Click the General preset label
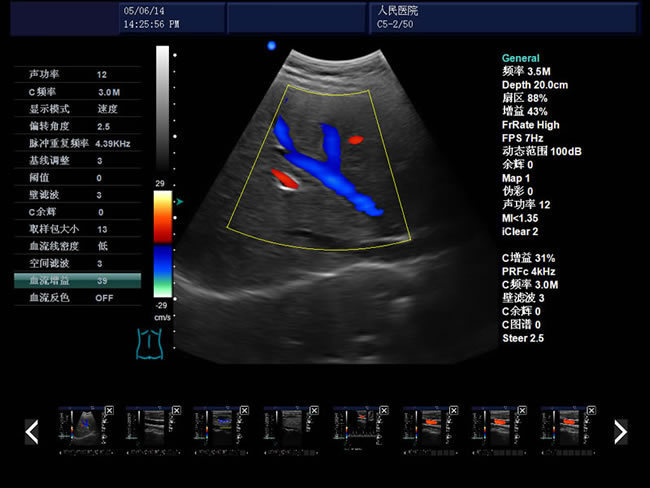Screen dimensions: 650x488 (521, 58)
